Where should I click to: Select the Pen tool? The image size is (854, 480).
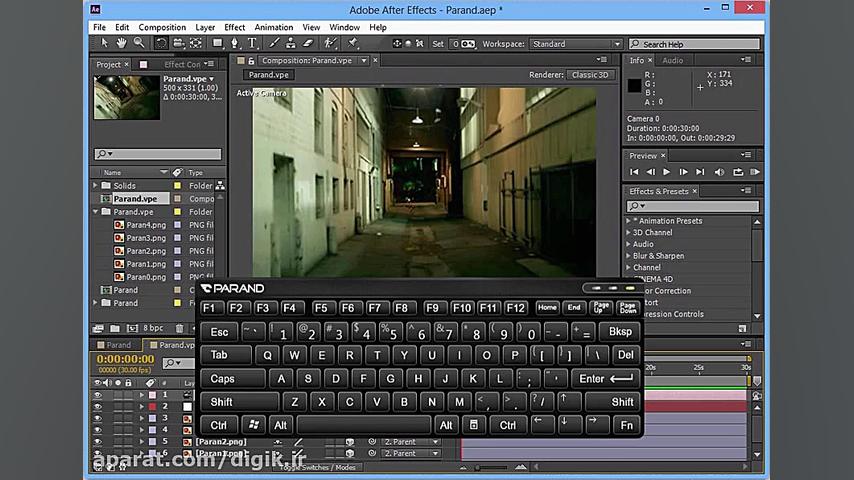coord(234,43)
